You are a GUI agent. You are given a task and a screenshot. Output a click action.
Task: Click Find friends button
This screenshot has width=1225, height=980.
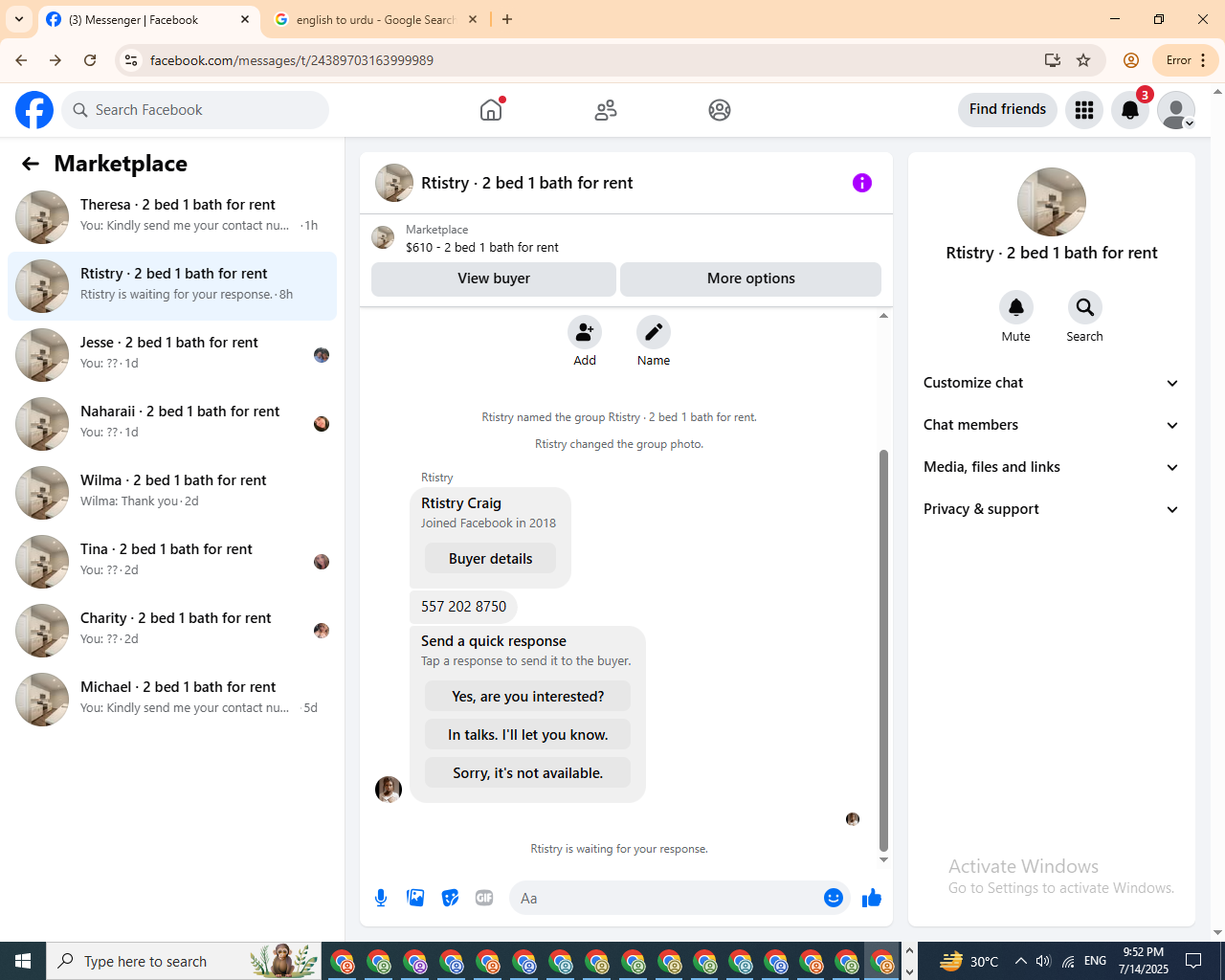point(1008,109)
